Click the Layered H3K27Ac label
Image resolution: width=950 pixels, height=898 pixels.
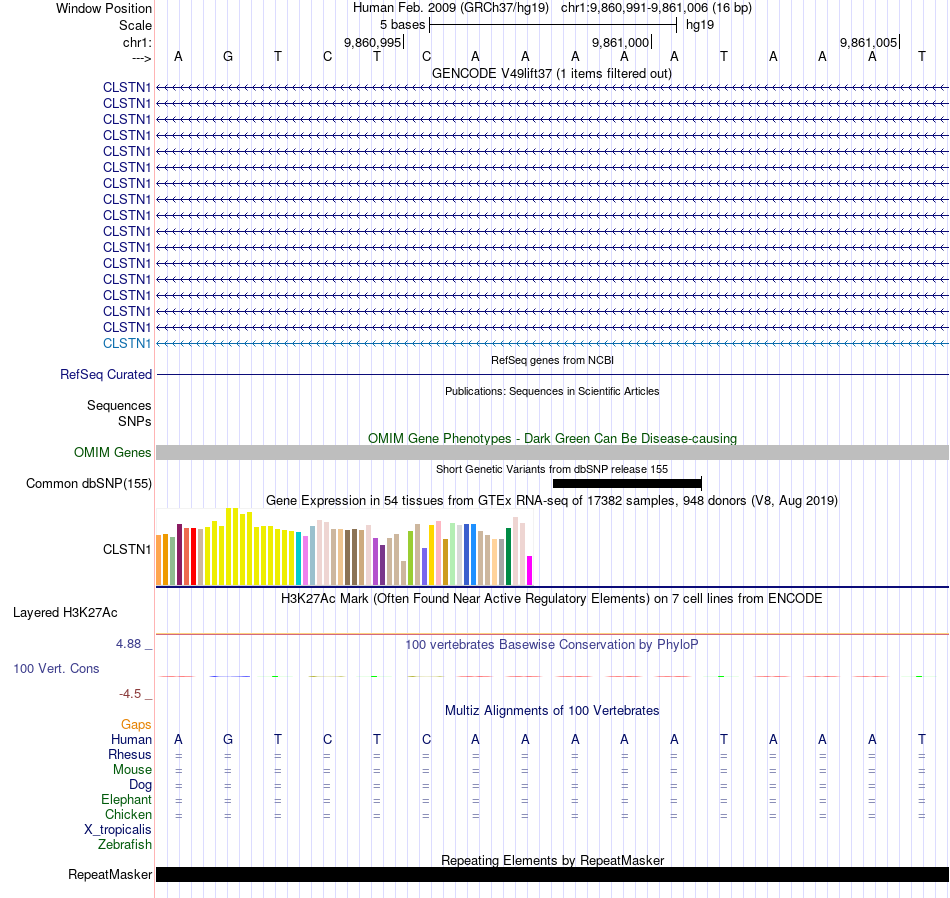[65, 613]
